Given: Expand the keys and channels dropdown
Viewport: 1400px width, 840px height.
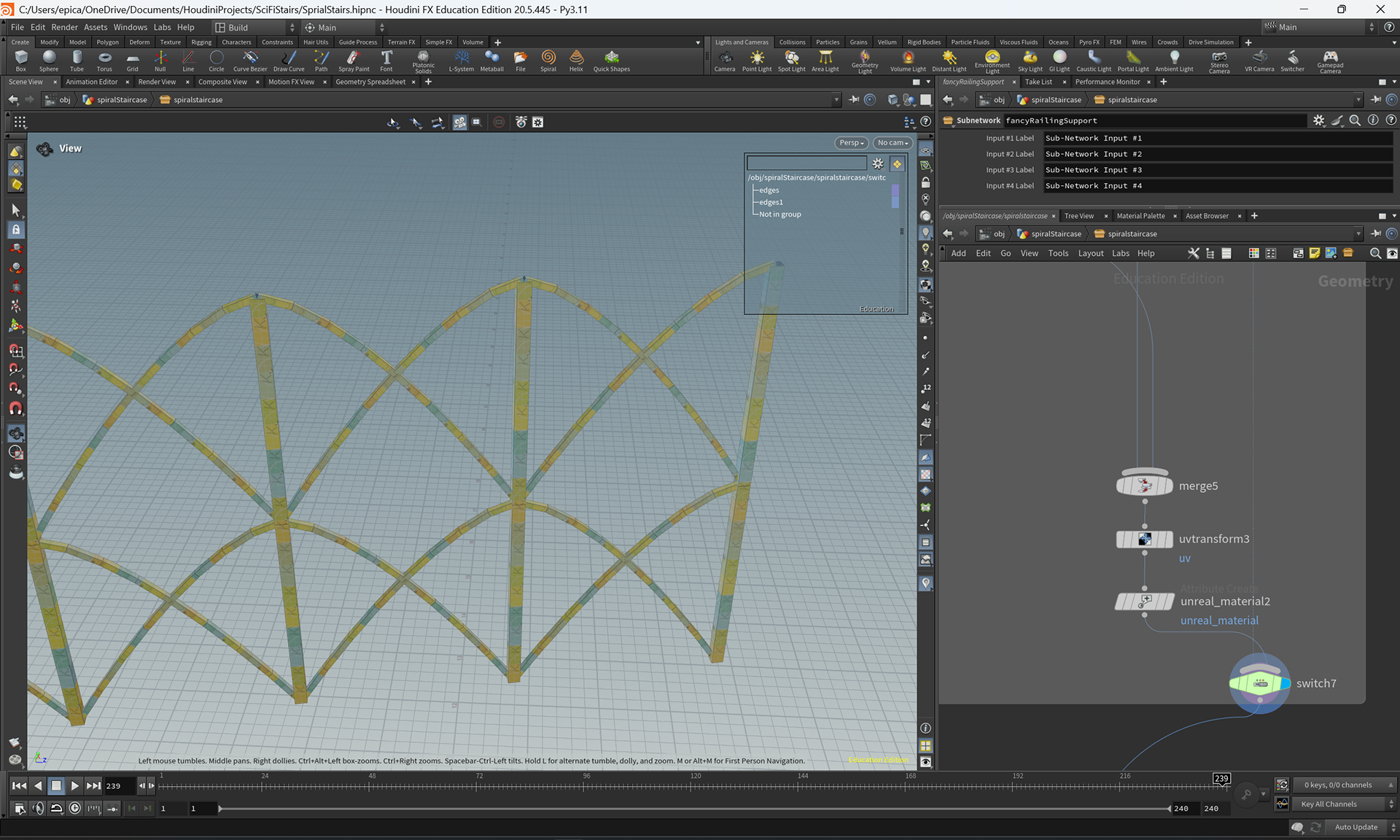Looking at the screenshot, I should 1346,785.
